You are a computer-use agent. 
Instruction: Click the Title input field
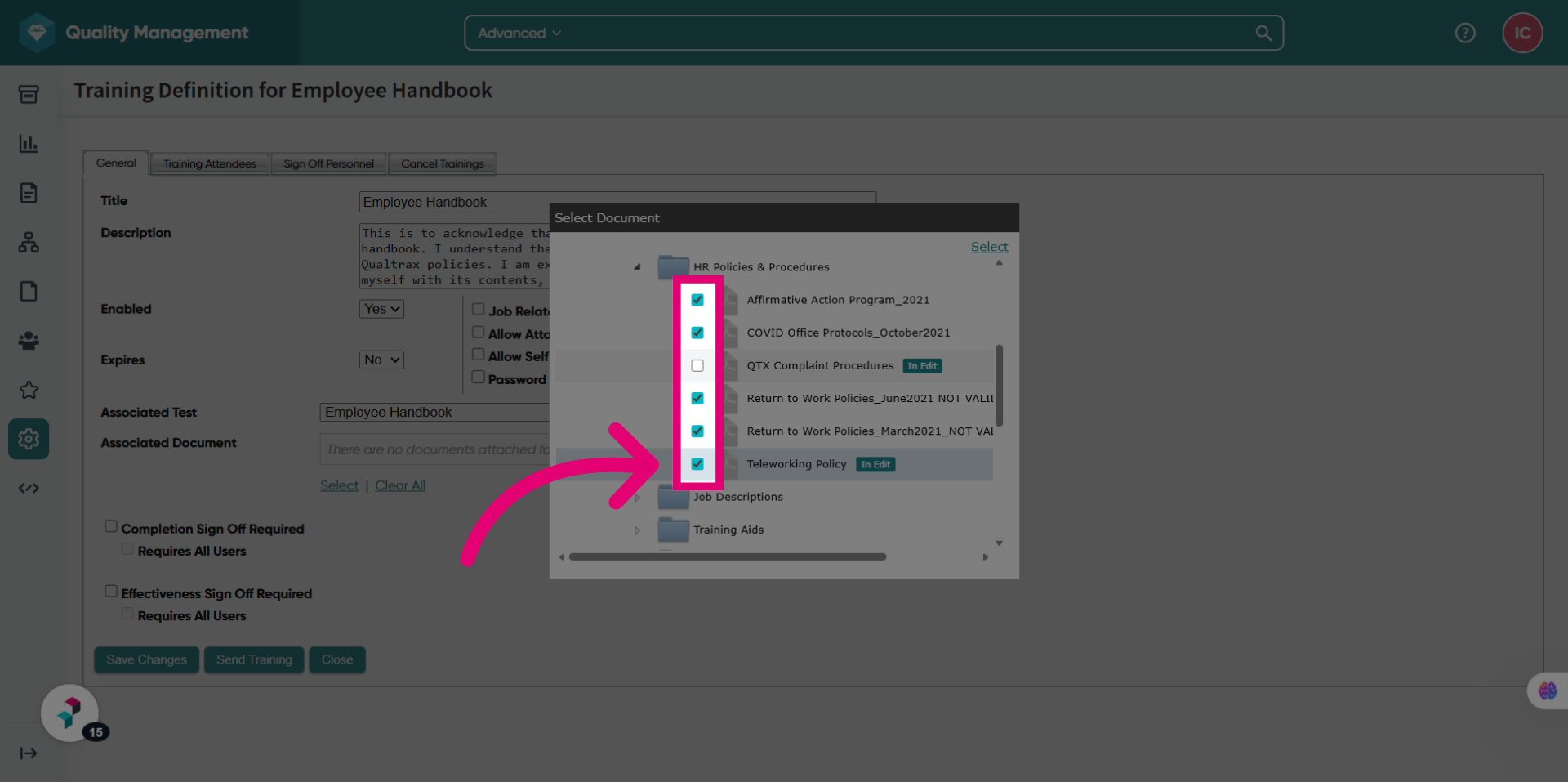(x=617, y=202)
